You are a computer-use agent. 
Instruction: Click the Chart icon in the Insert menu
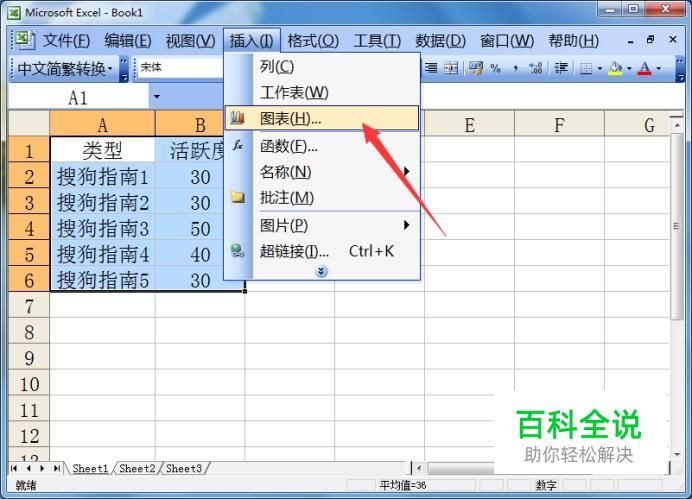click(x=237, y=117)
